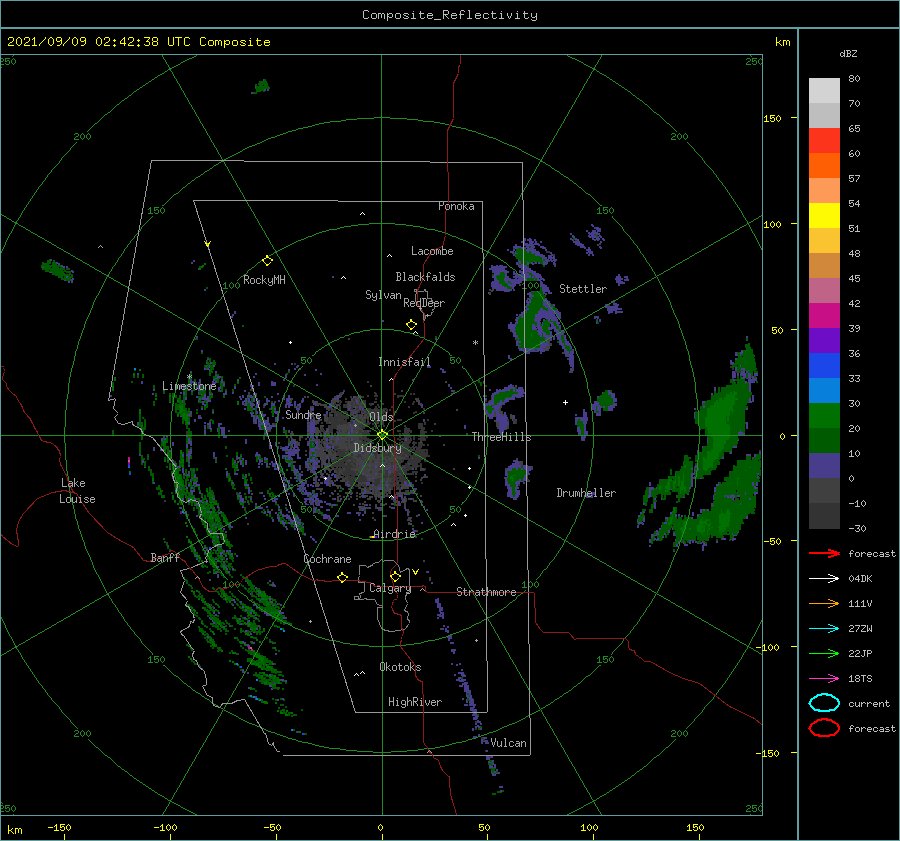This screenshot has width=900, height=841.
Task: Click the Airdrie city label
Action: tap(394, 534)
